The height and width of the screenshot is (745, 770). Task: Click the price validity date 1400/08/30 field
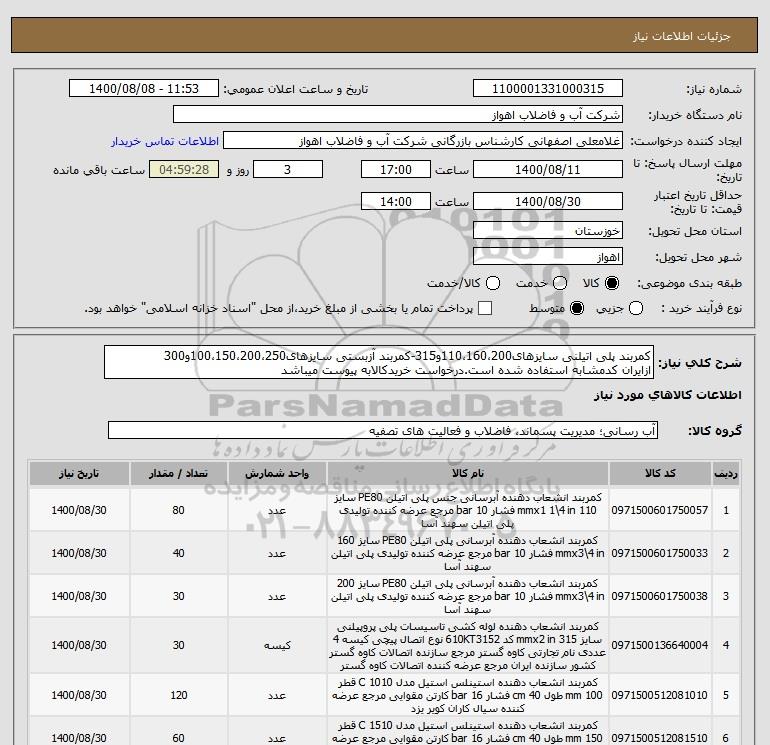point(548,201)
